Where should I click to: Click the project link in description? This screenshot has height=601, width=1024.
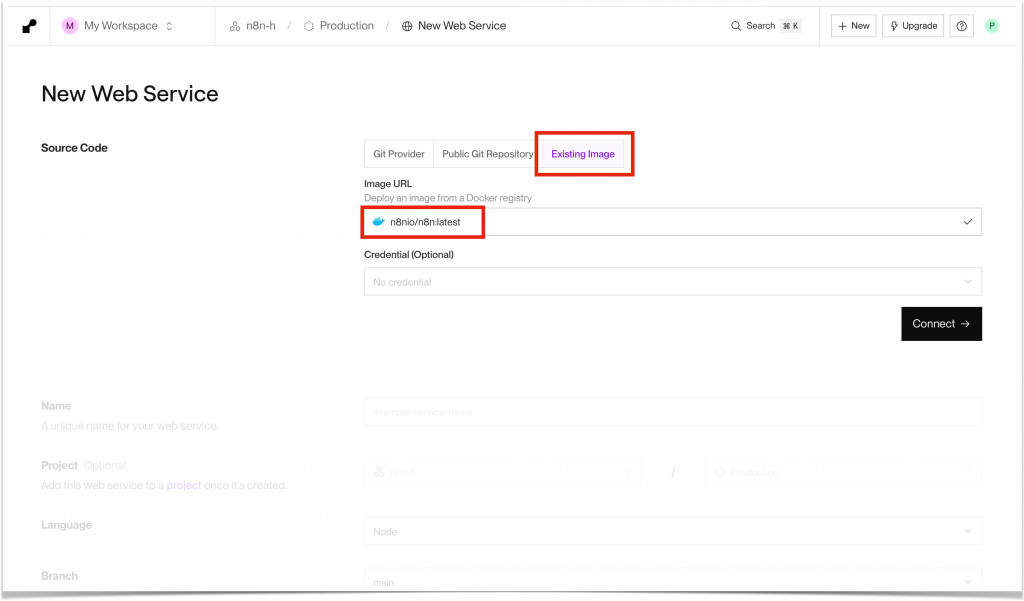pyautogui.click(x=184, y=485)
